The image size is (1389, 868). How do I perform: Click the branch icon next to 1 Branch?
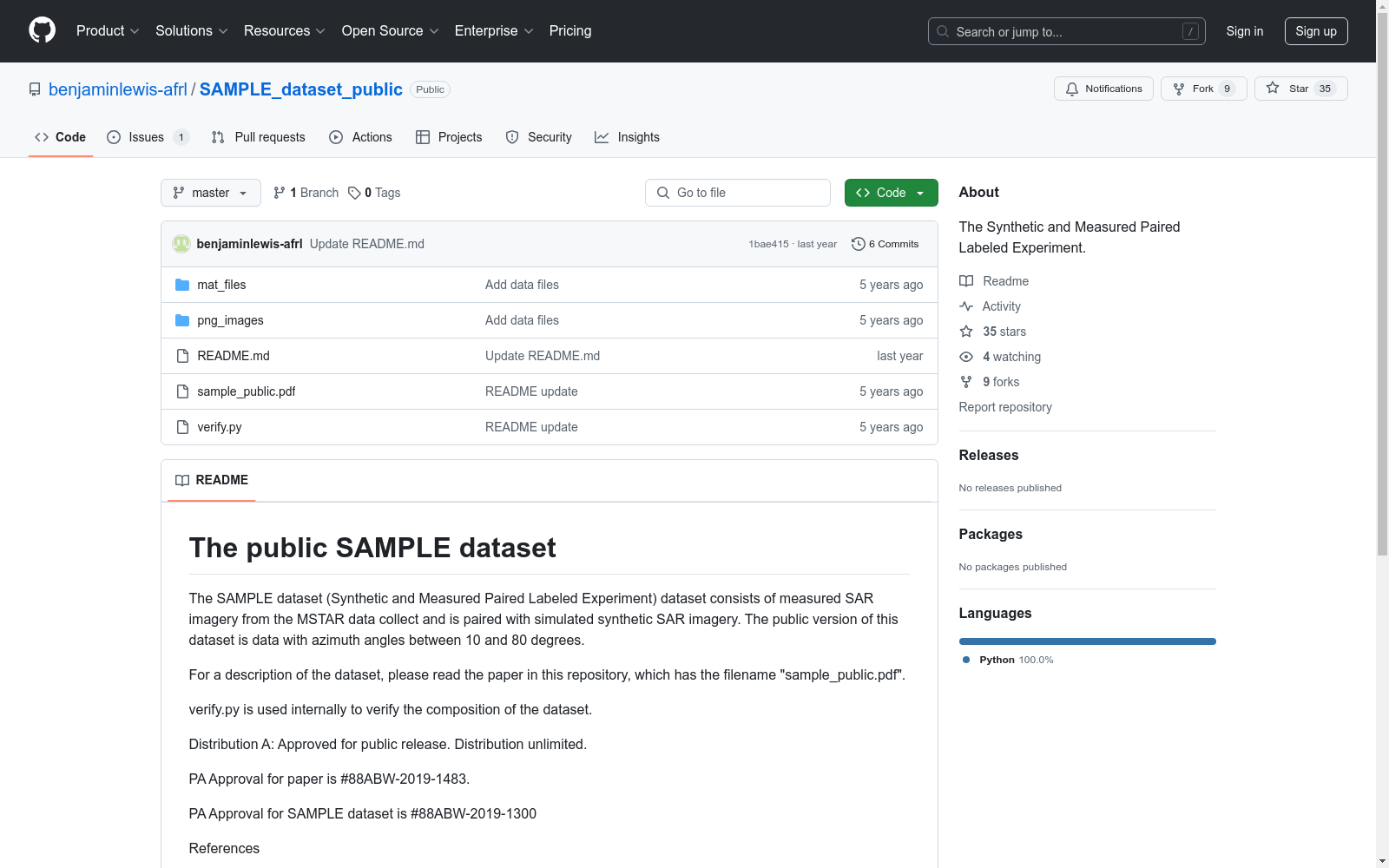point(280,193)
